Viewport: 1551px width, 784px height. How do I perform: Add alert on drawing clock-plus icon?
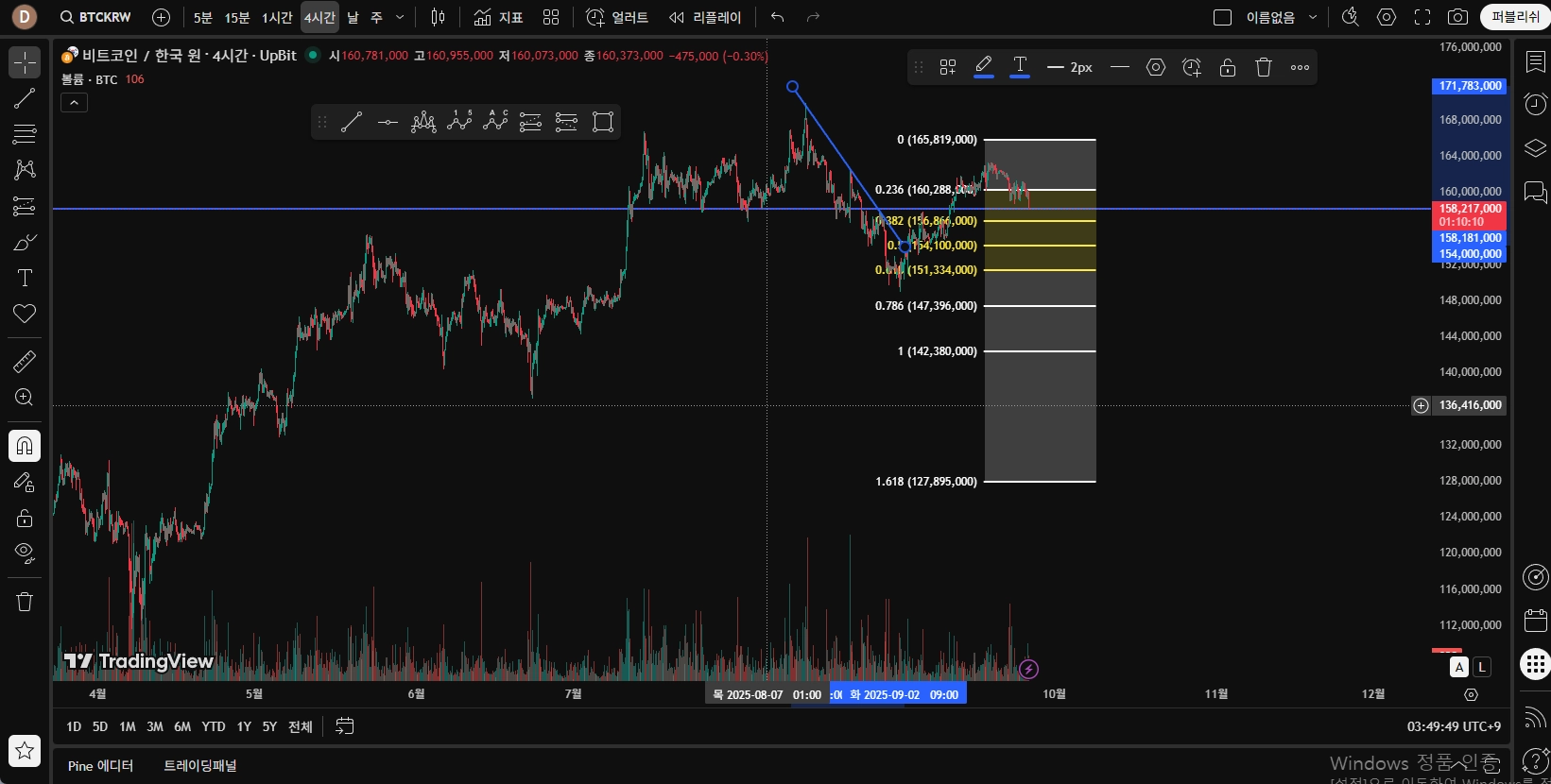(x=1192, y=67)
